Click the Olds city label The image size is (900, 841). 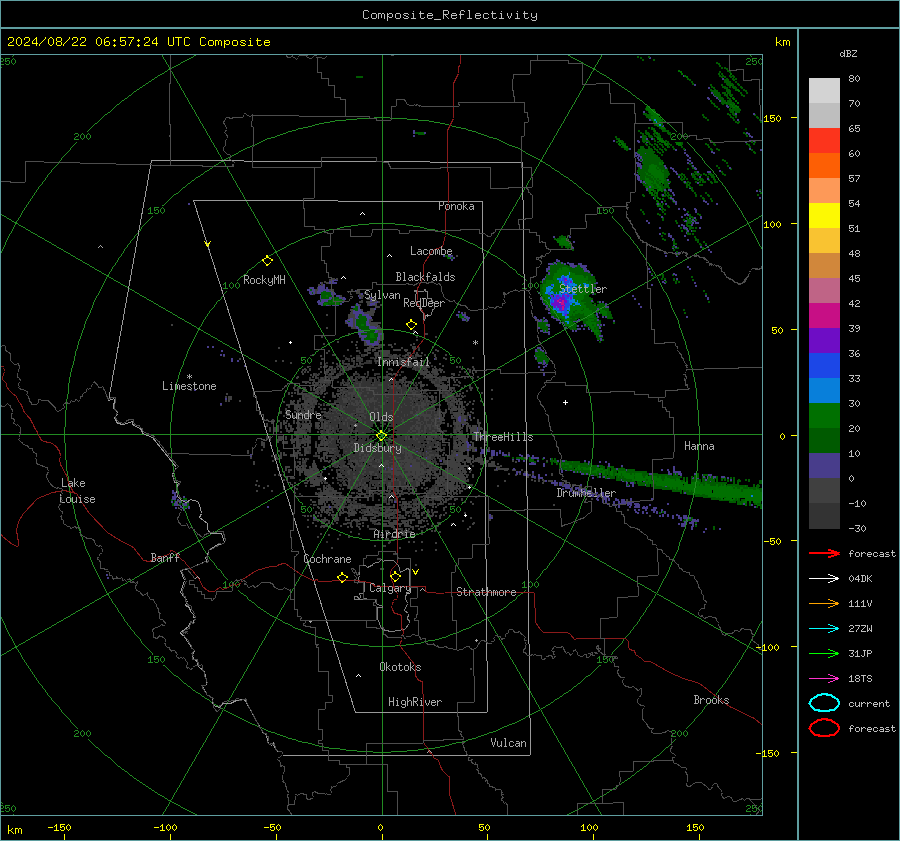381,417
